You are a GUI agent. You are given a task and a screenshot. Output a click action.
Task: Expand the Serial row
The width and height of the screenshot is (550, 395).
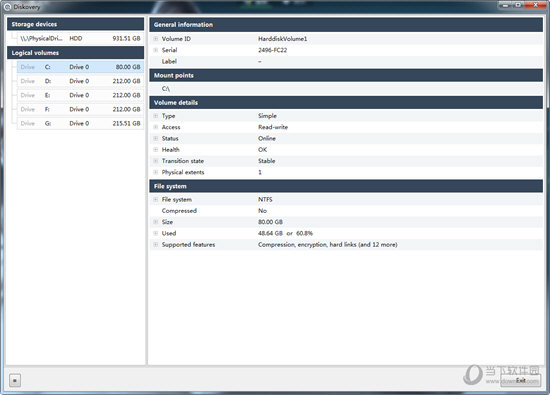[x=156, y=50]
